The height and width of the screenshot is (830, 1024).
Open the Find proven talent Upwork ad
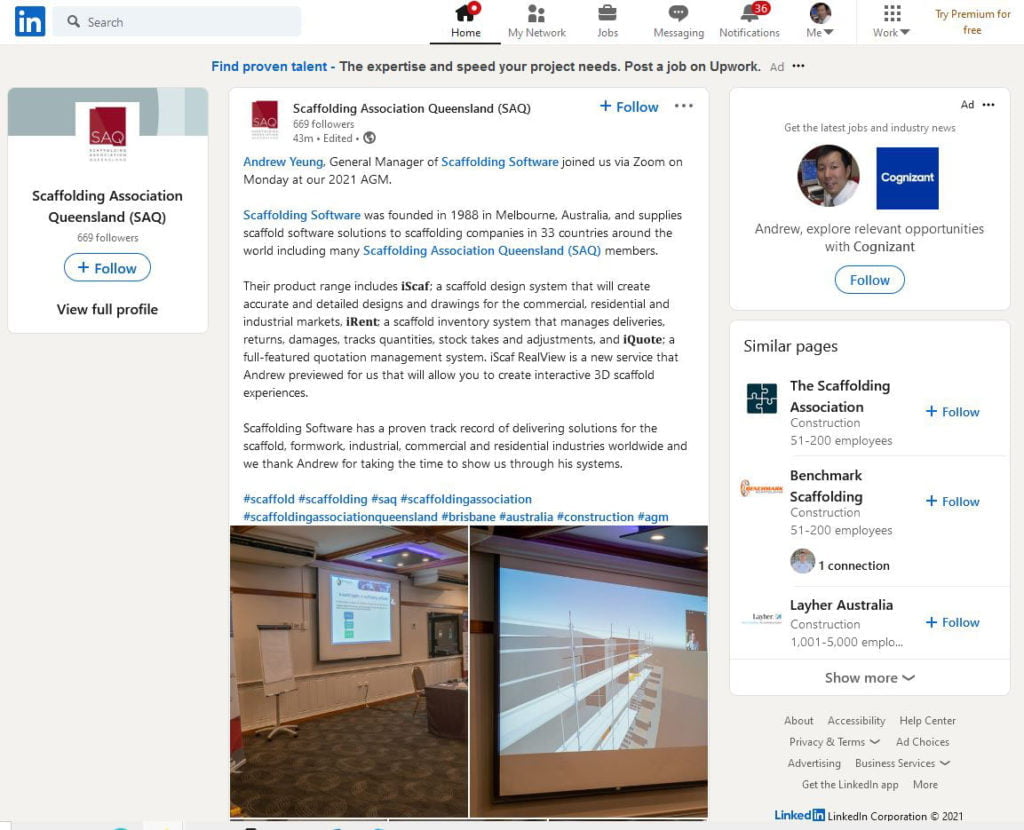click(x=486, y=67)
